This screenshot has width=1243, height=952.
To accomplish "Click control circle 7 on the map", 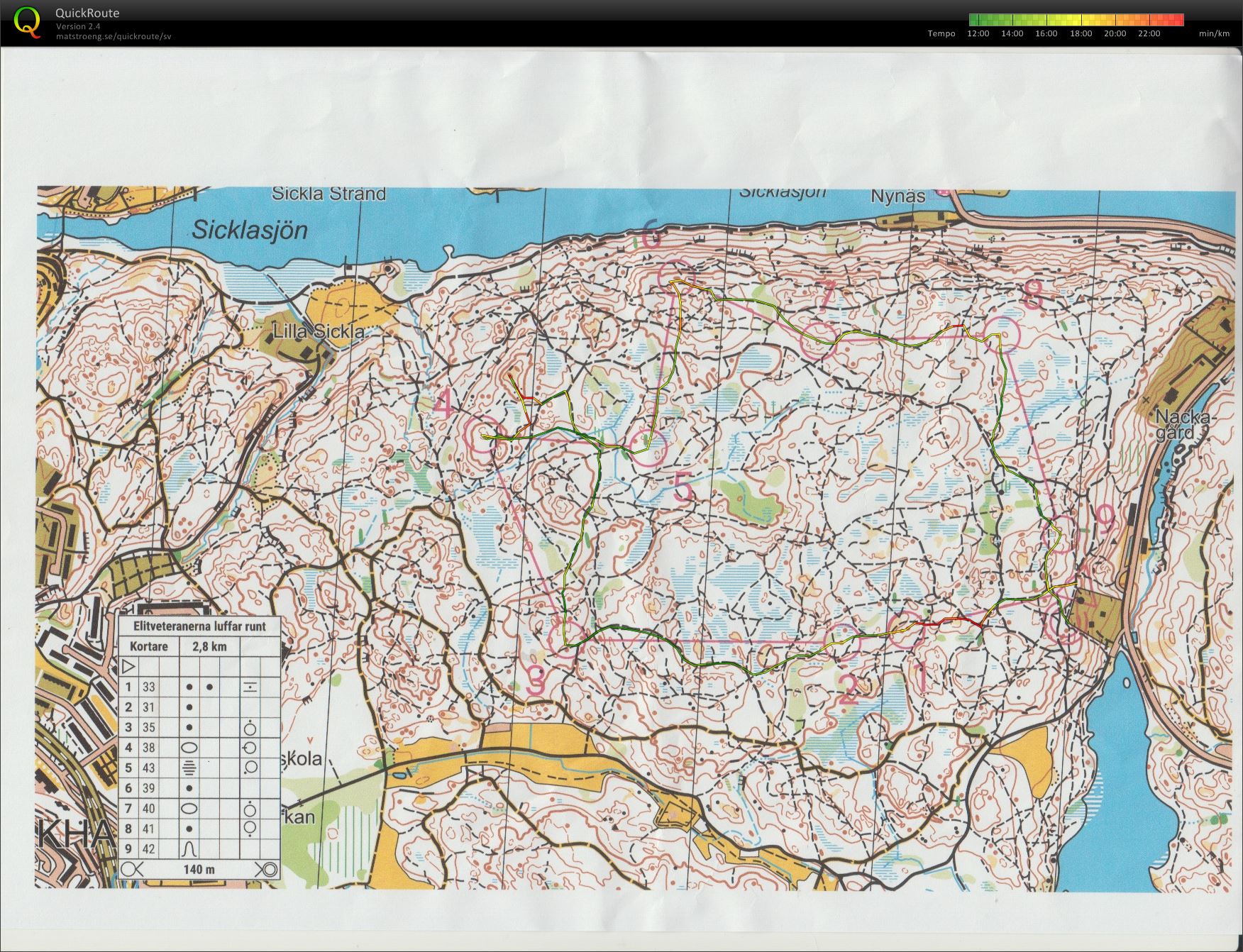I will [818, 339].
